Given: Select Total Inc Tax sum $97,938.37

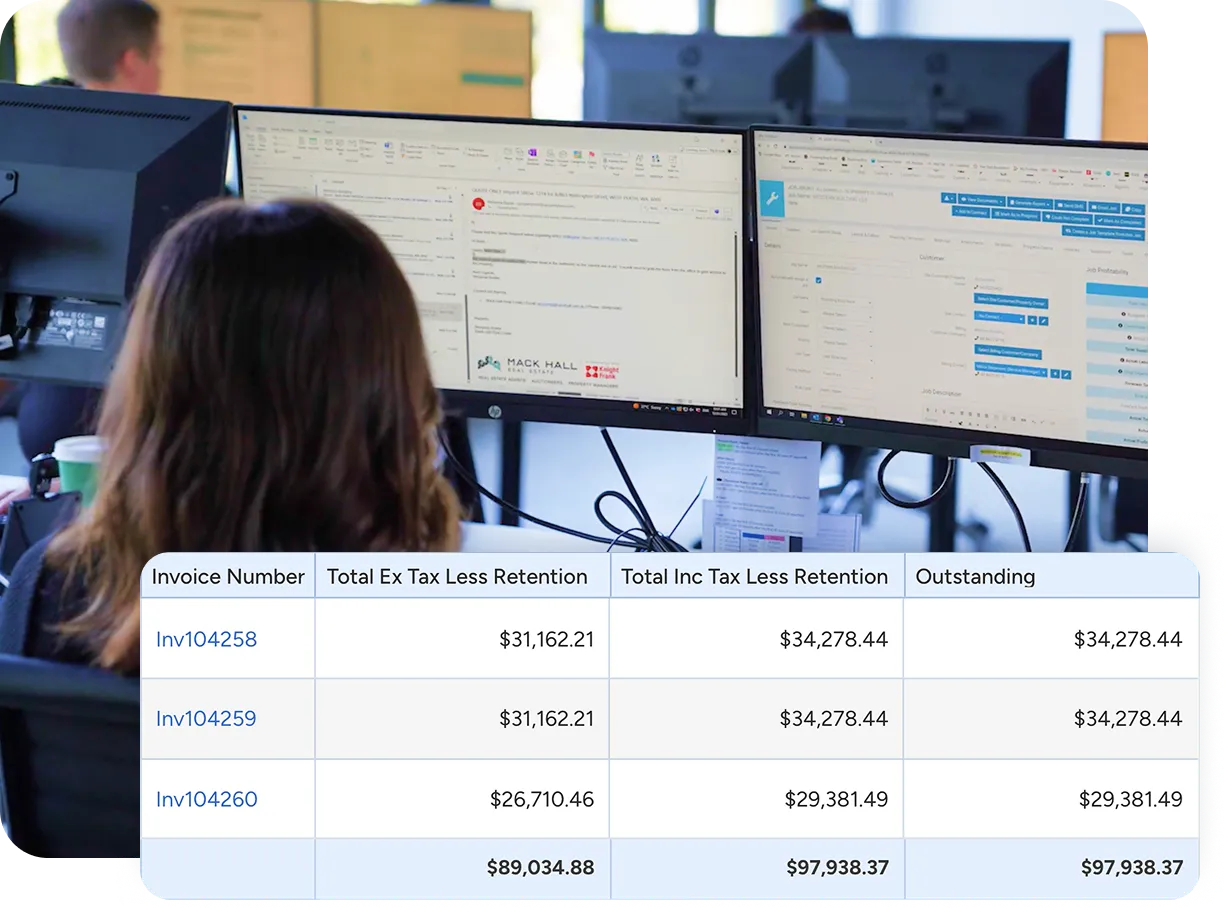Looking at the screenshot, I should 837,868.
